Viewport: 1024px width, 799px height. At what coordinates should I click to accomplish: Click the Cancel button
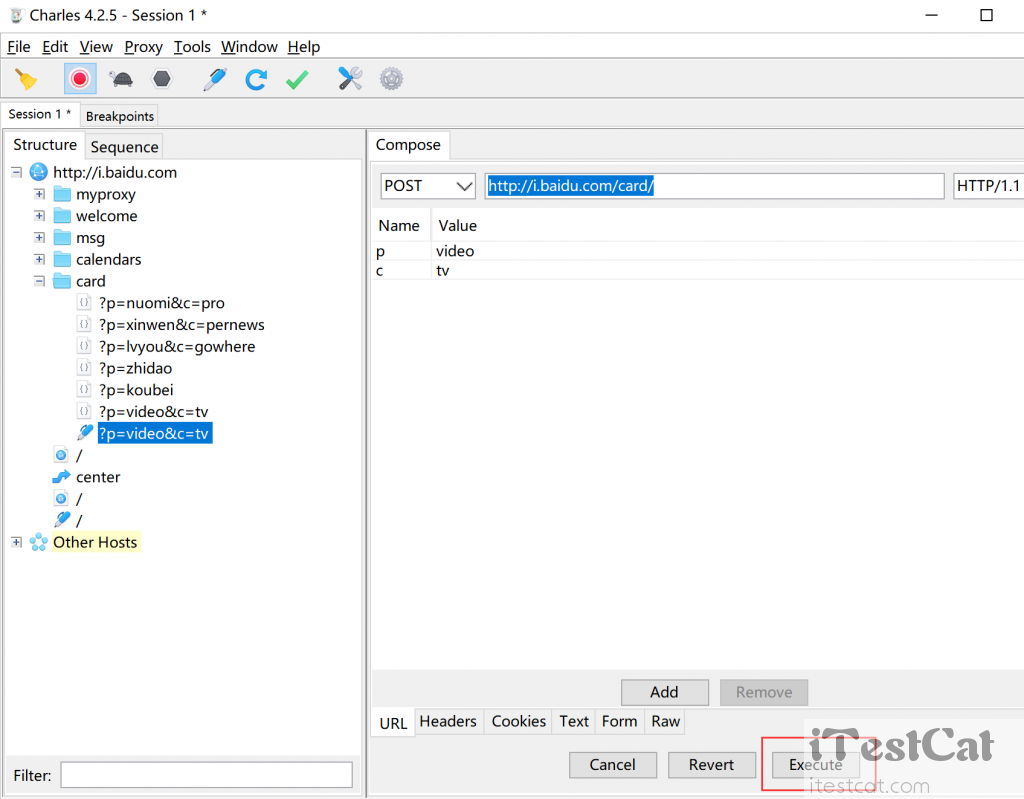tap(613, 765)
